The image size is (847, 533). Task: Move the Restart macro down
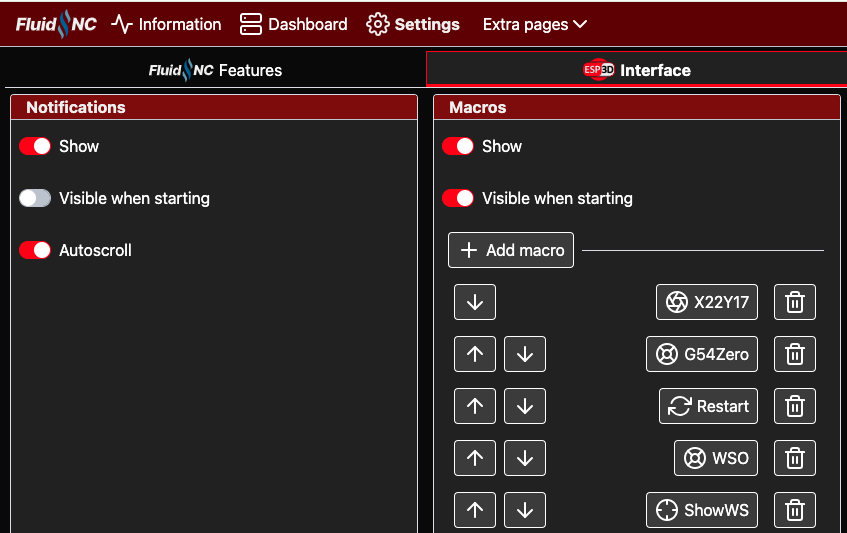coord(525,406)
